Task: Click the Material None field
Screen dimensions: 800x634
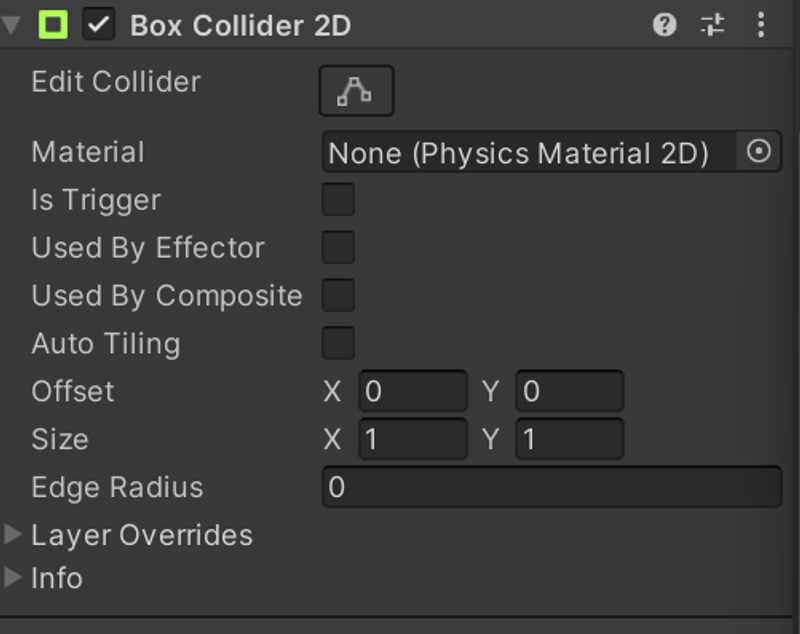Action: pos(529,151)
